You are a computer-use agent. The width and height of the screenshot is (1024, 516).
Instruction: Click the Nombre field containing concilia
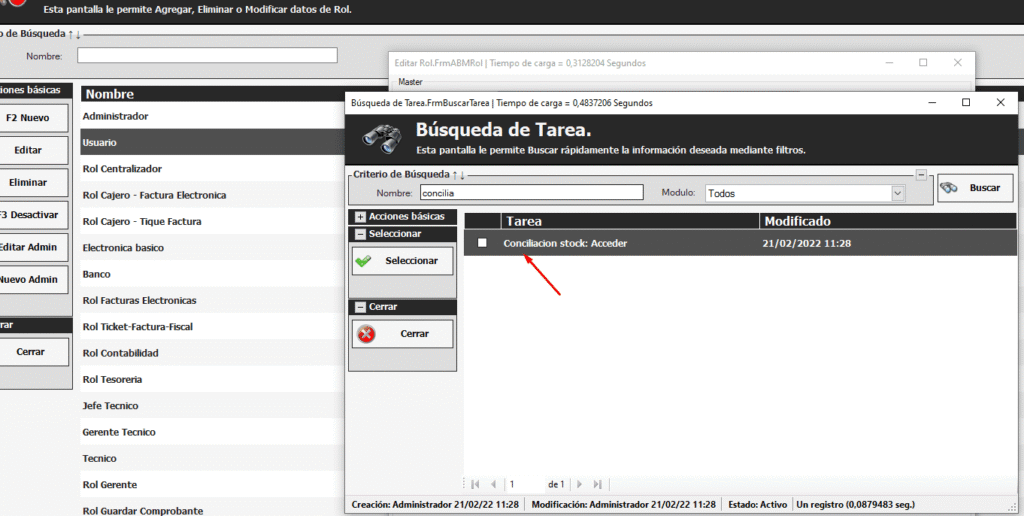coord(530,193)
